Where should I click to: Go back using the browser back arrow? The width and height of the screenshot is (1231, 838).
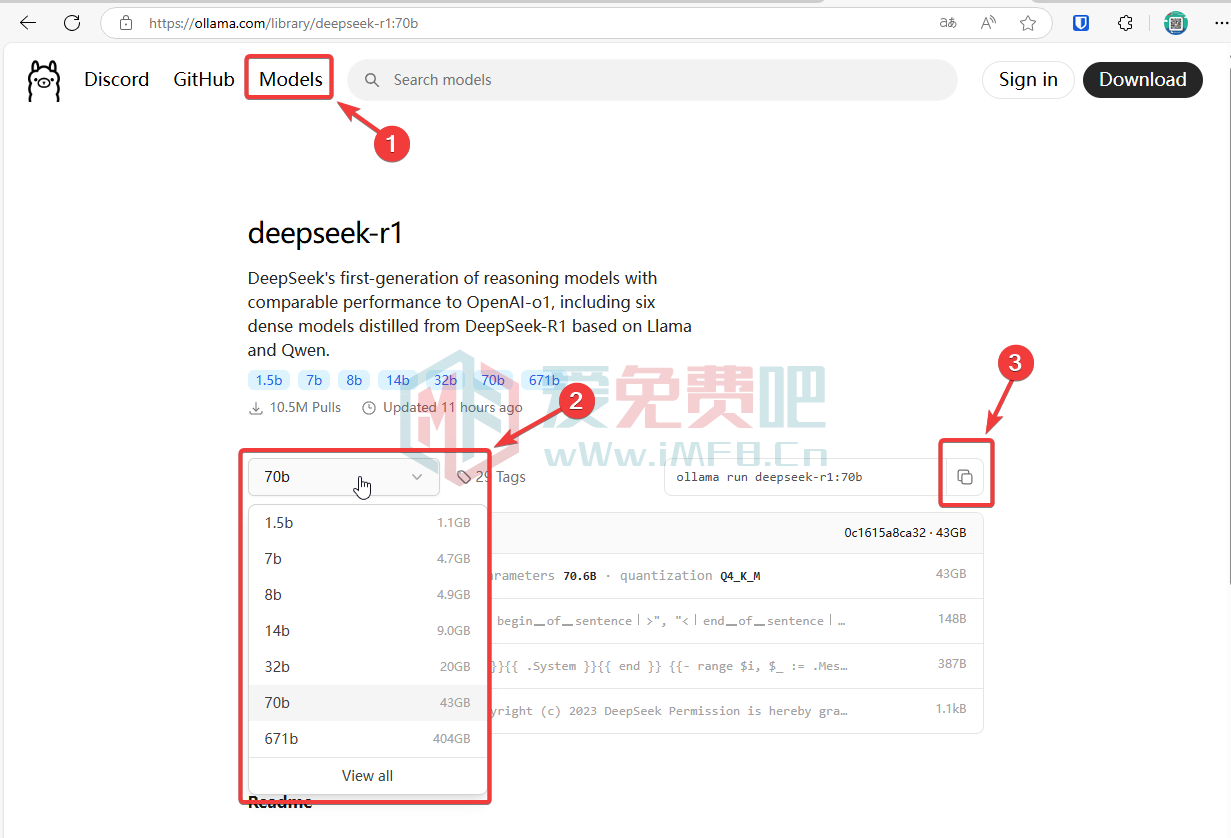(28, 23)
